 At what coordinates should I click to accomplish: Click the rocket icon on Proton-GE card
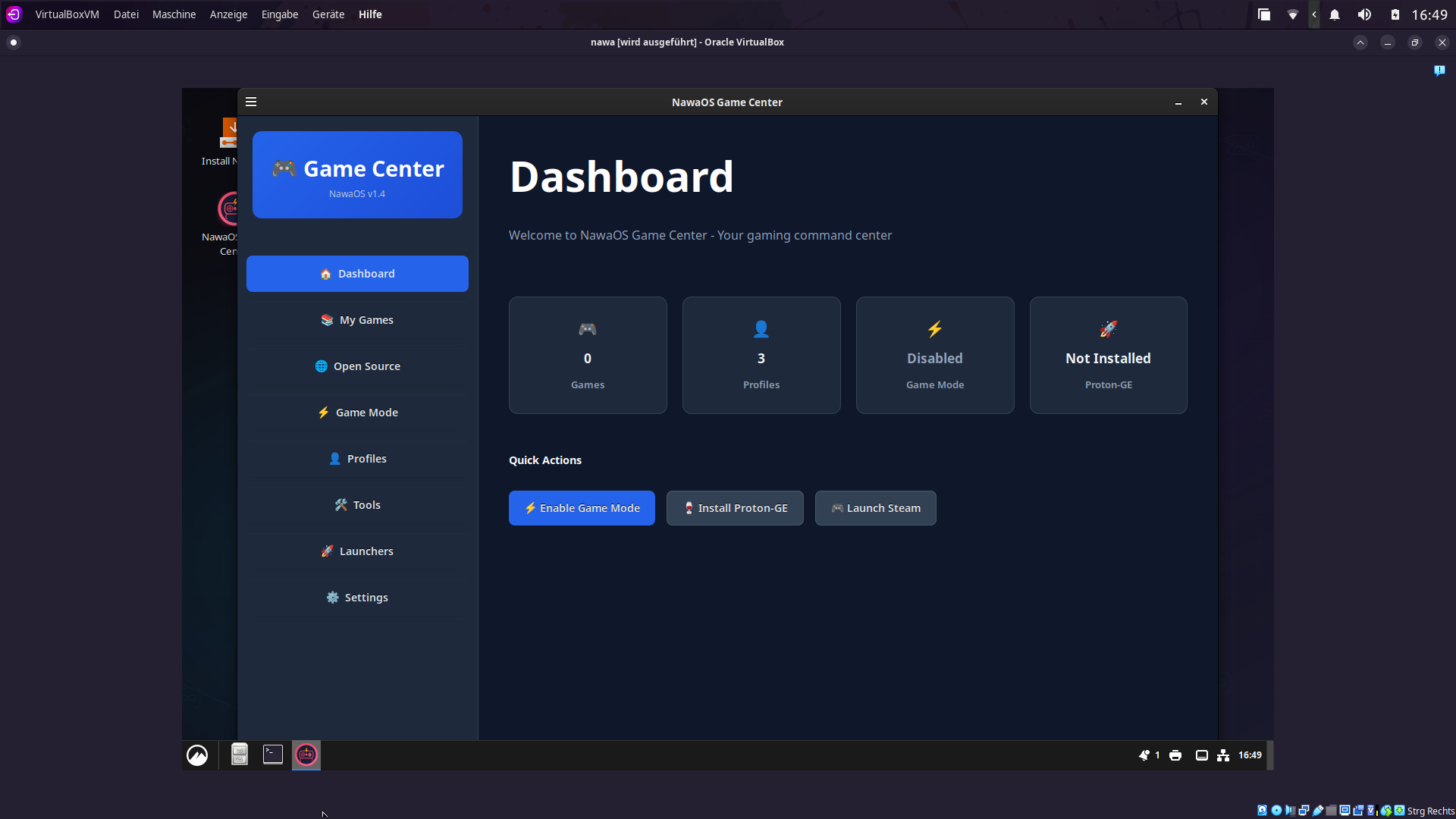tap(1108, 329)
